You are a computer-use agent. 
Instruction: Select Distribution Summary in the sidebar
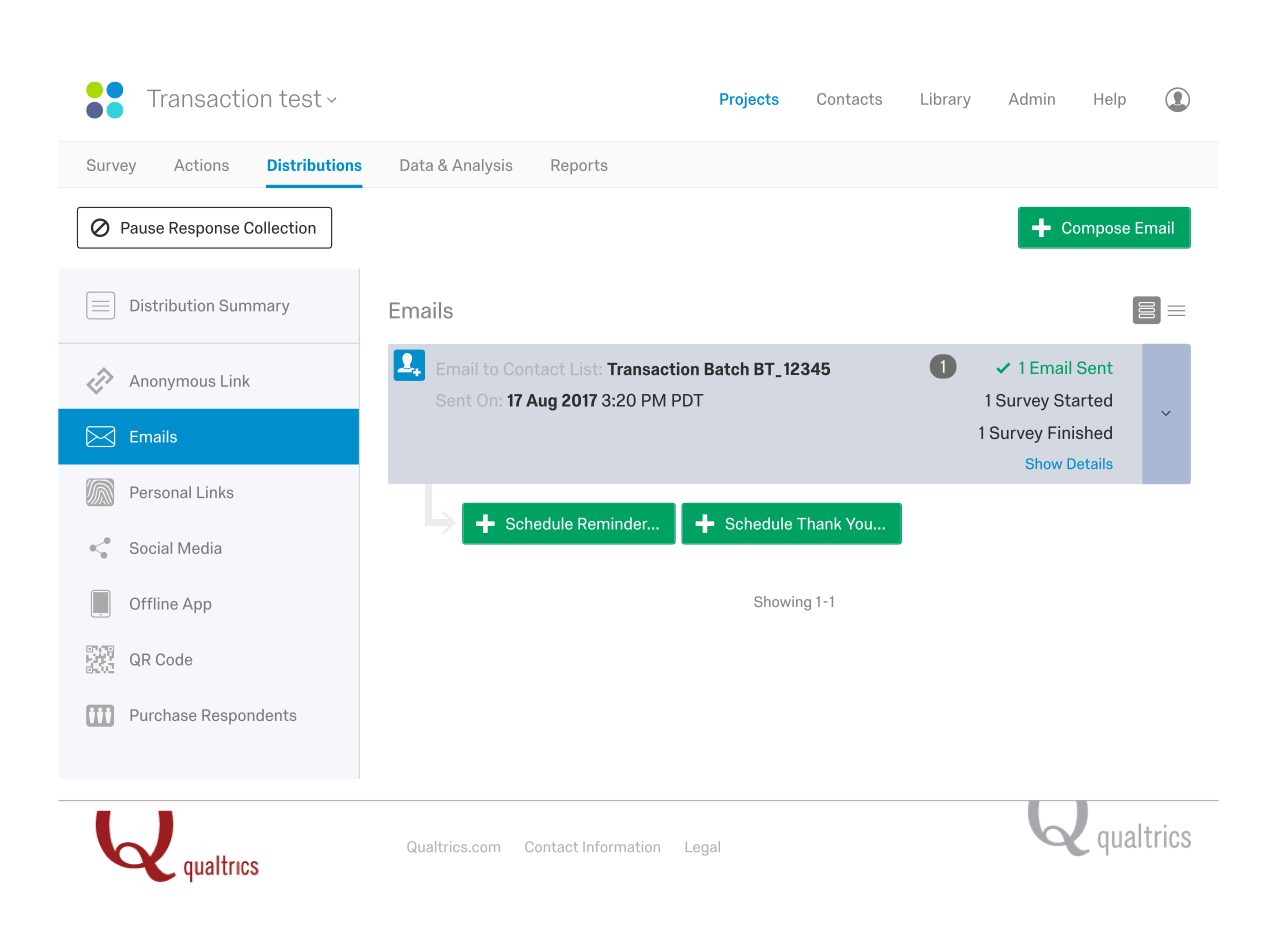pos(209,306)
